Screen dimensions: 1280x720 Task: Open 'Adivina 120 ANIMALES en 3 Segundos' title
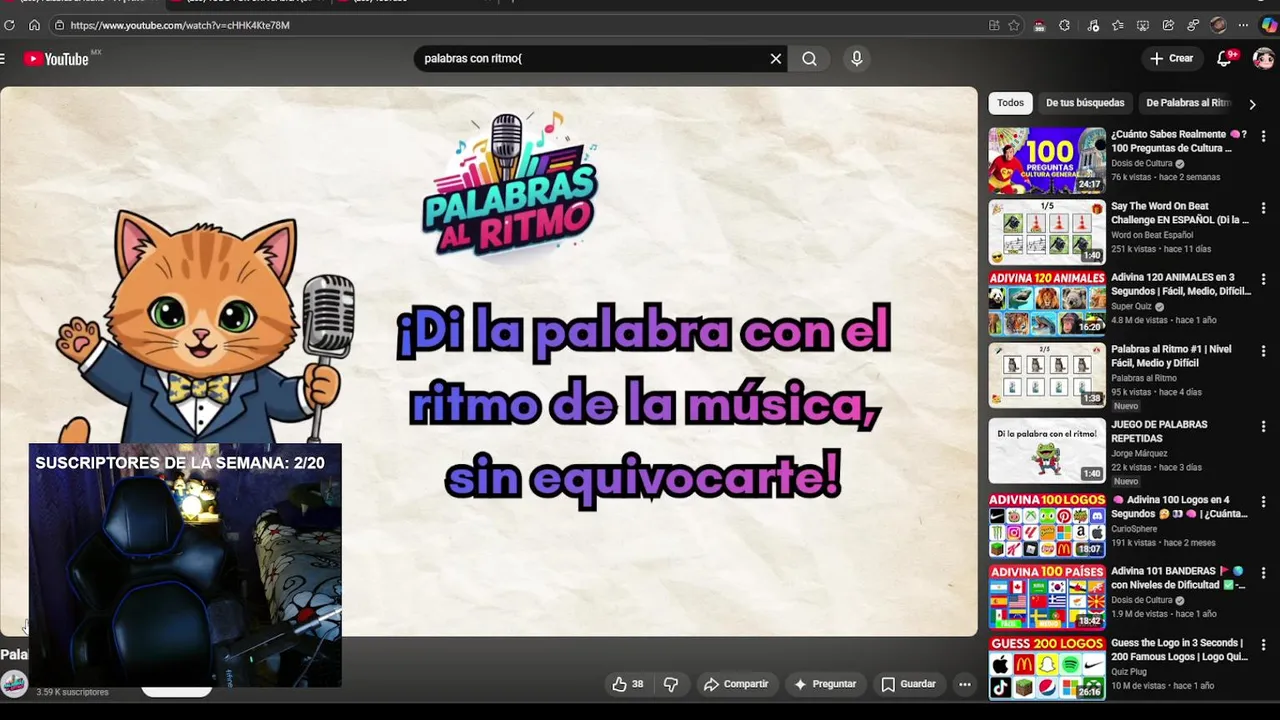pyautogui.click(x=1181, y=284)
